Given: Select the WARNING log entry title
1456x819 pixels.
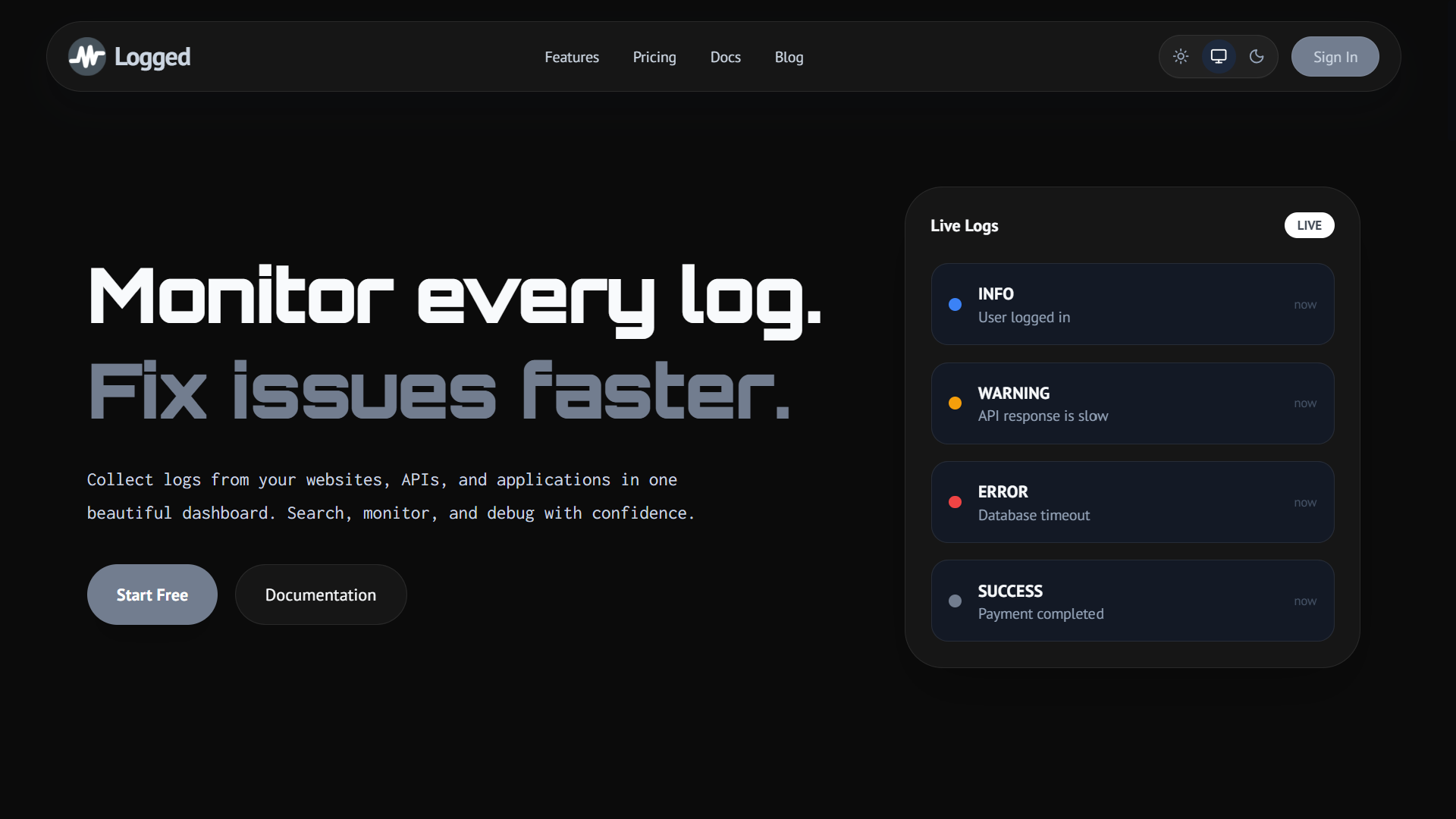Looking at the screenshot, I should (1014, 393).
